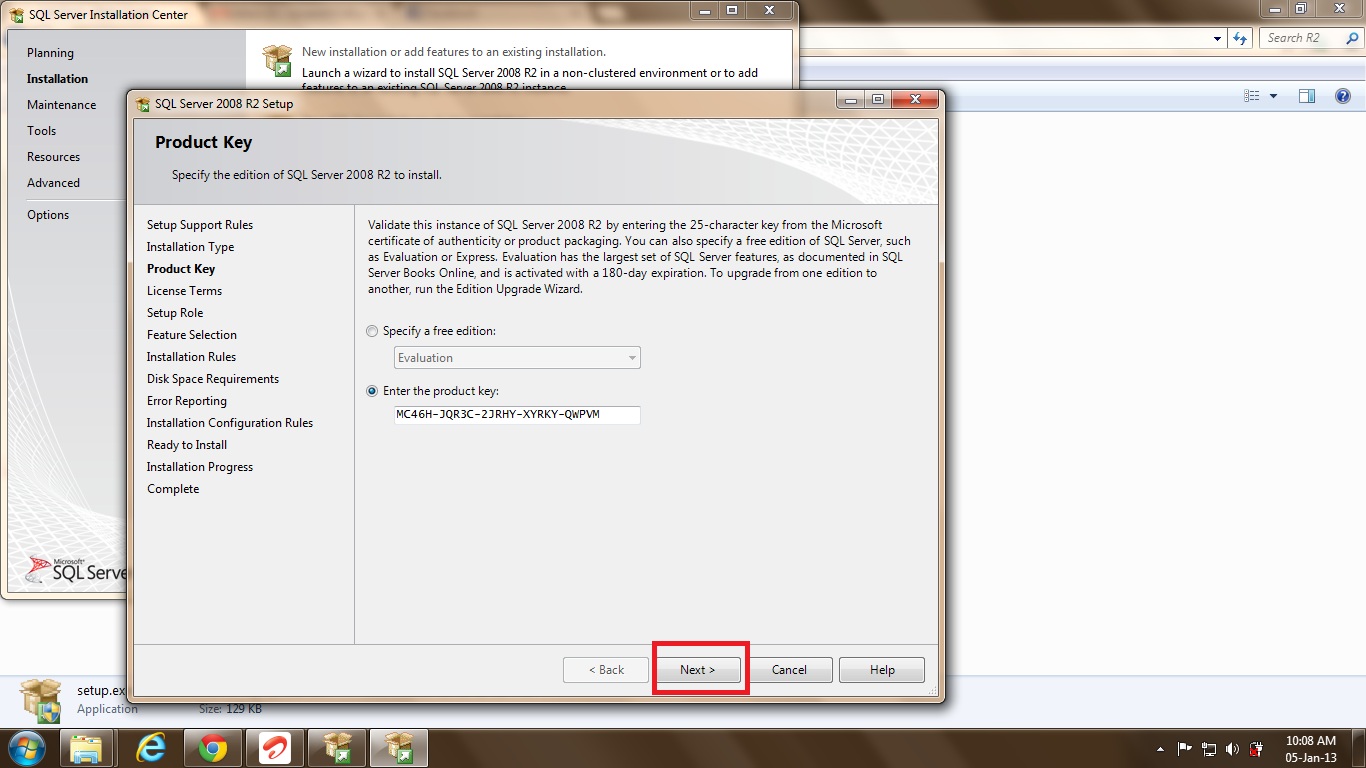The width and height of the screenshot is (1366, 768).
Task: Open Google Chrome from the taskbar
Action: coord(212,748)
